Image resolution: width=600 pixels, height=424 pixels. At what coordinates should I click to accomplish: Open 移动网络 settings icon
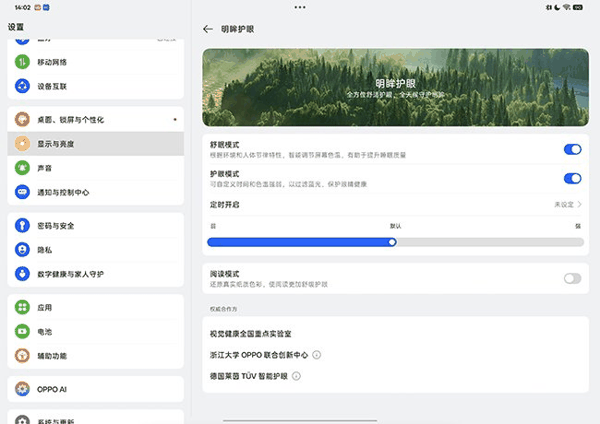click(x=21, y=61)
